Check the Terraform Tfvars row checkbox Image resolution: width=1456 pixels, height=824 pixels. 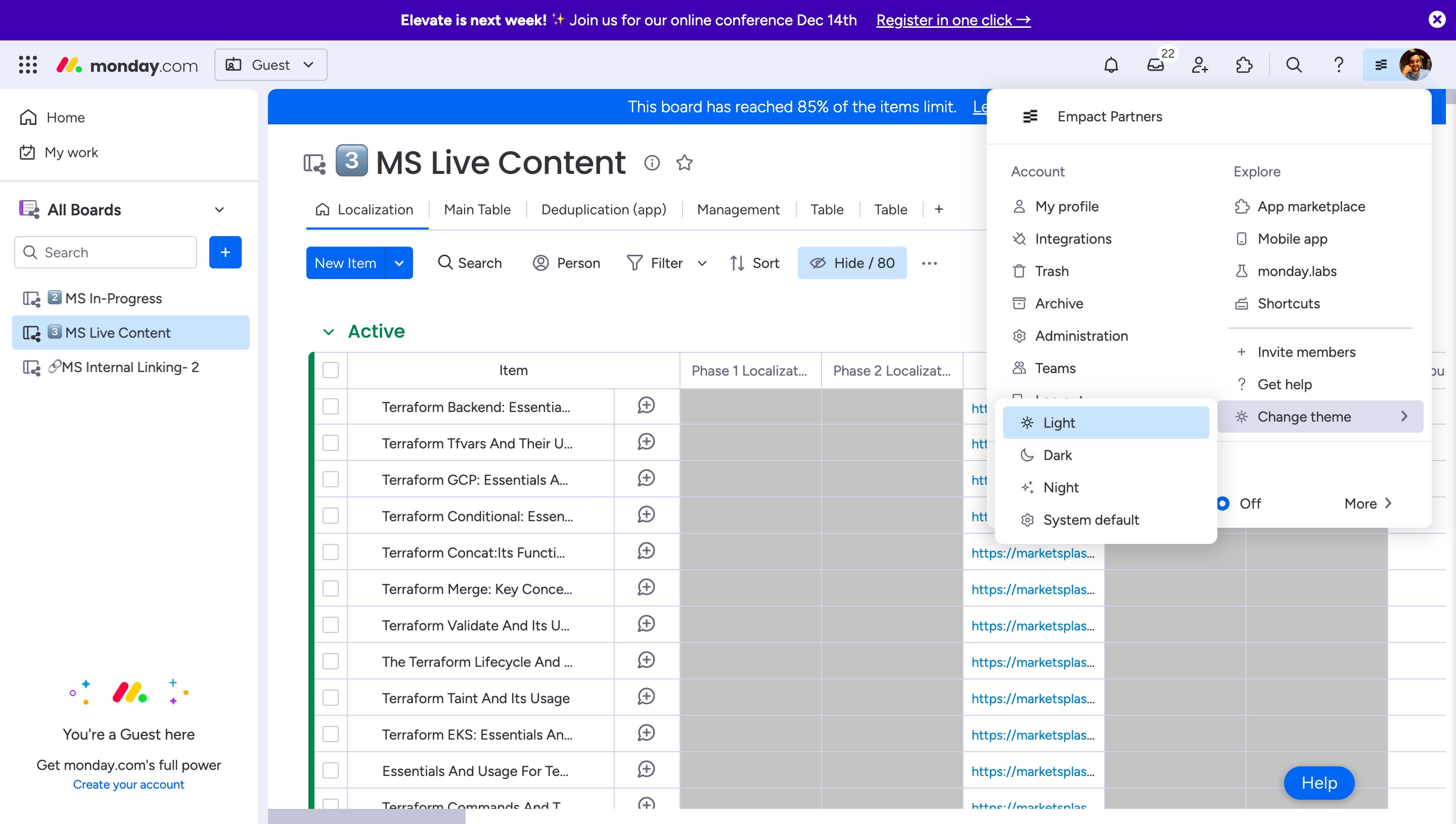coord(331,443)
